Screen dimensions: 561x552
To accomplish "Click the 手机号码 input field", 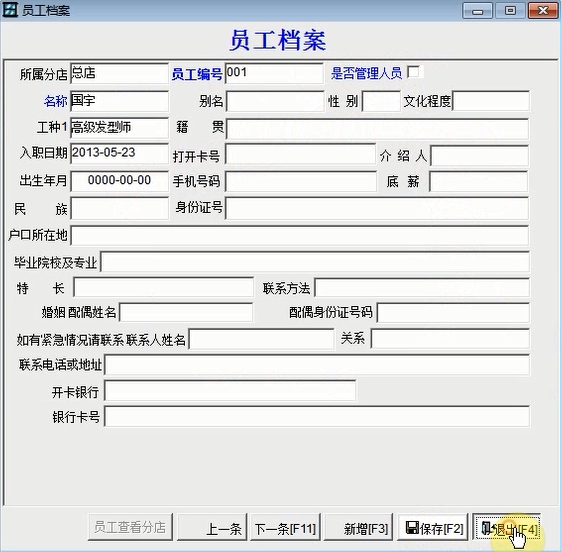I will [x=301, y=181].
